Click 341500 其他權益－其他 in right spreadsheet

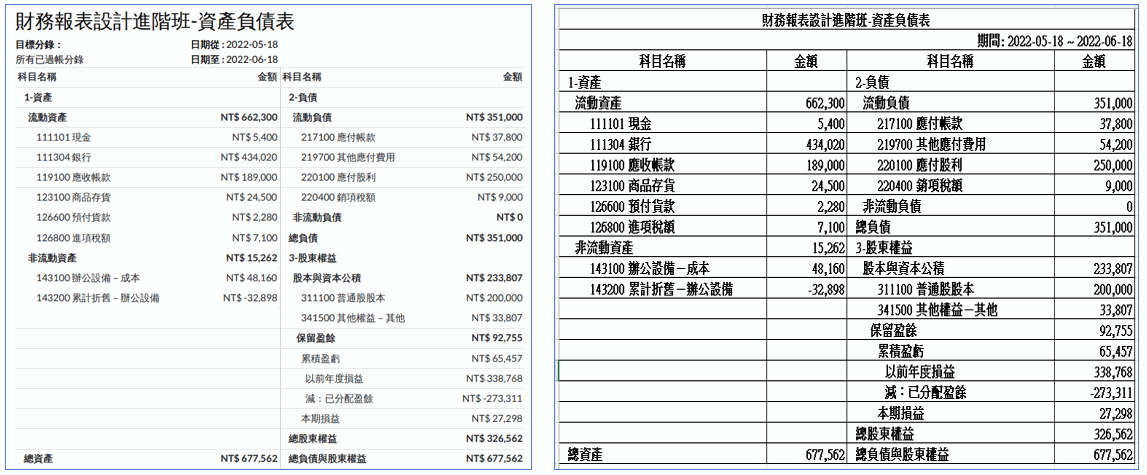point(950,310)
